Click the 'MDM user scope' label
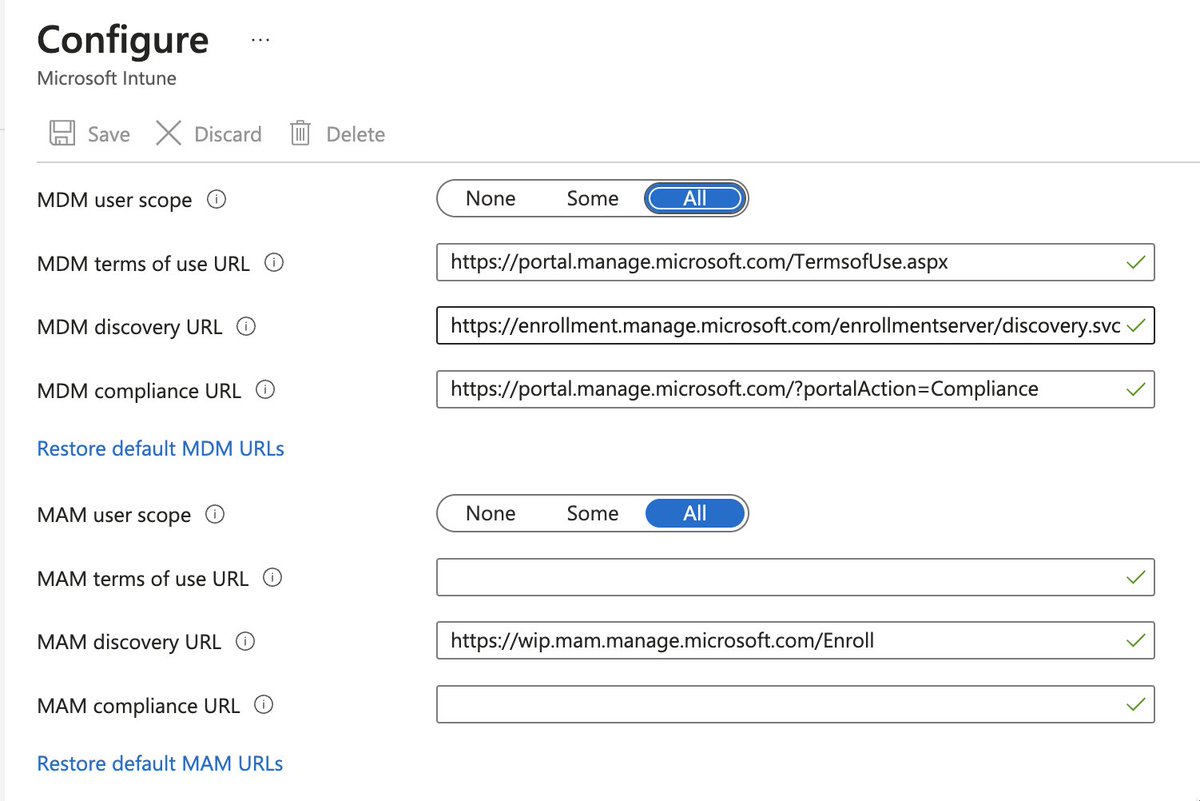 click(114, 200)
